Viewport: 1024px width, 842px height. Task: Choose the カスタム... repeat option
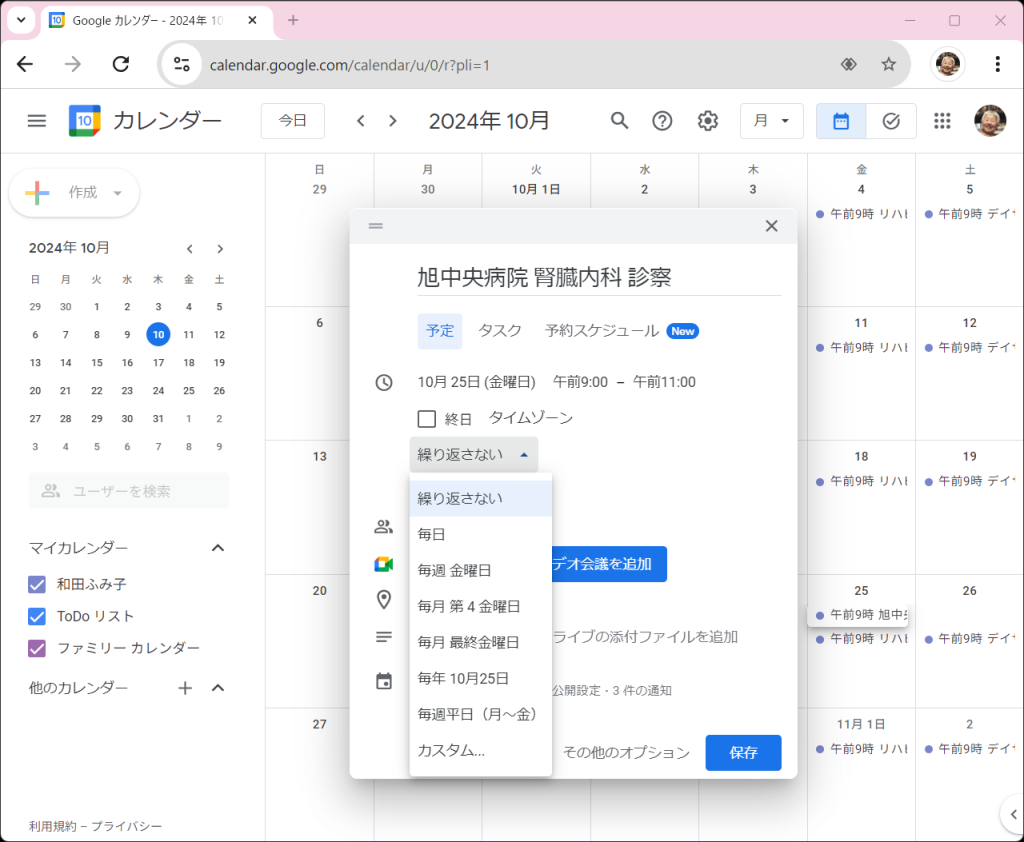pos(451,750)
